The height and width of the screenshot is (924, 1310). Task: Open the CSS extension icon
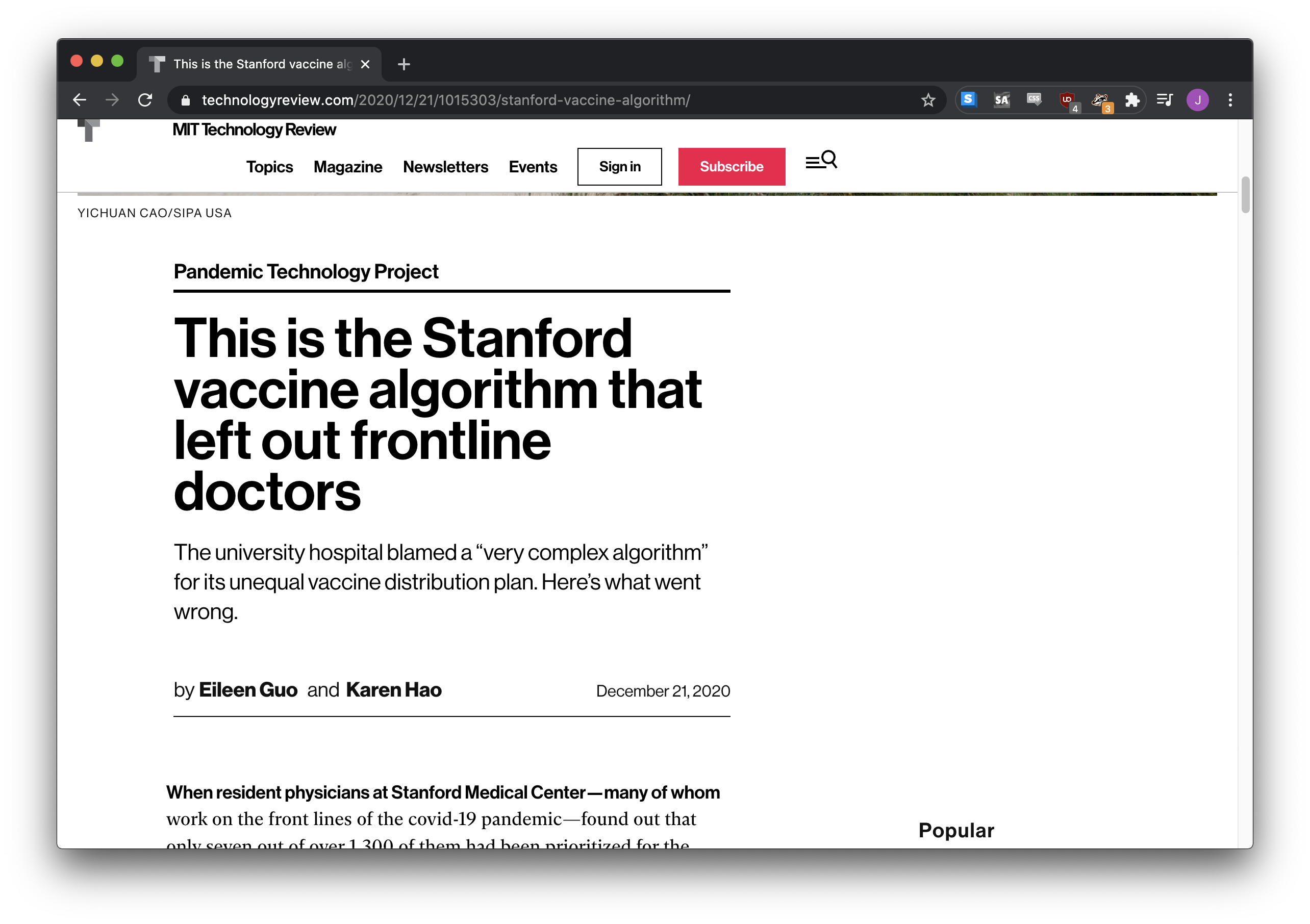click(1034, 100)
